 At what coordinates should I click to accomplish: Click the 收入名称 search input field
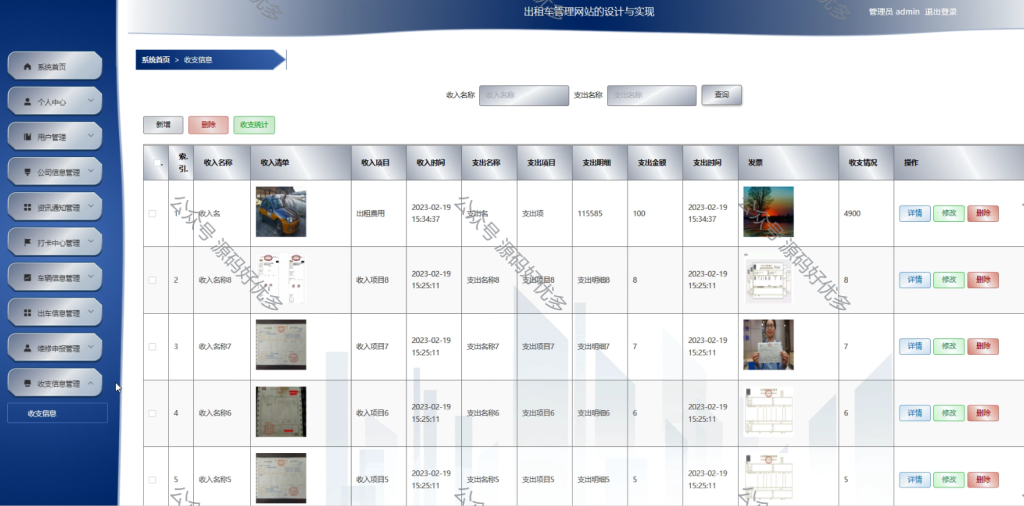coord(524,95)
